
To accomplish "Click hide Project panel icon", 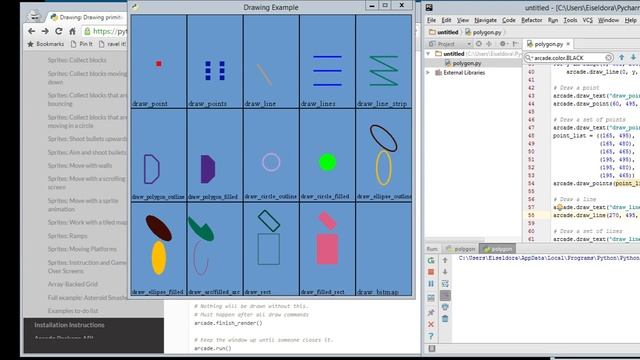I will pyautogui.click(x=516, y=44).
